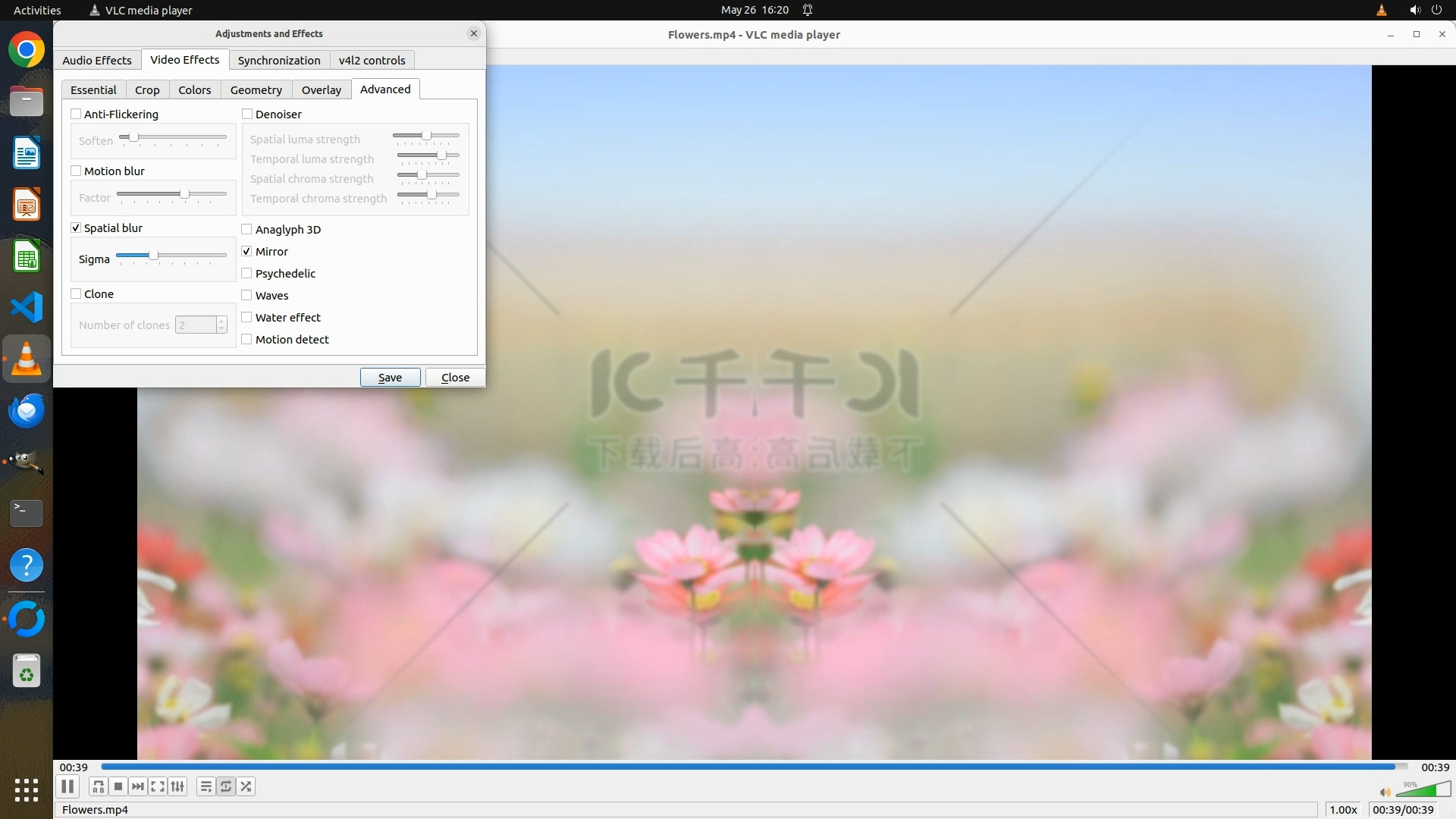Viewport: 1456px width, 819px height.
Task: Click the A-B loop button
Action: [x=98, y=786]
